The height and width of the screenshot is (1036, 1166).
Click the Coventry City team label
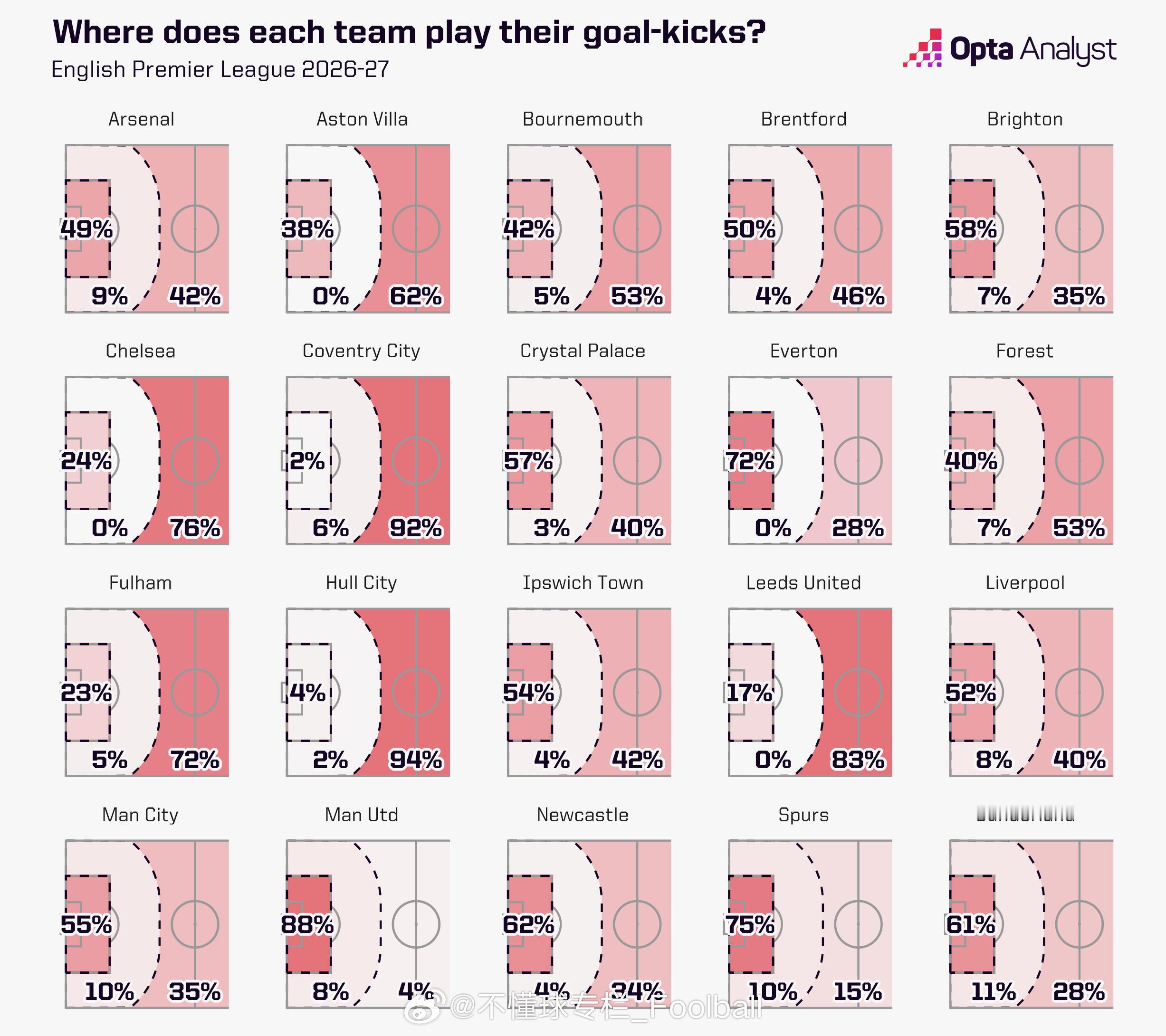point(361,351)
